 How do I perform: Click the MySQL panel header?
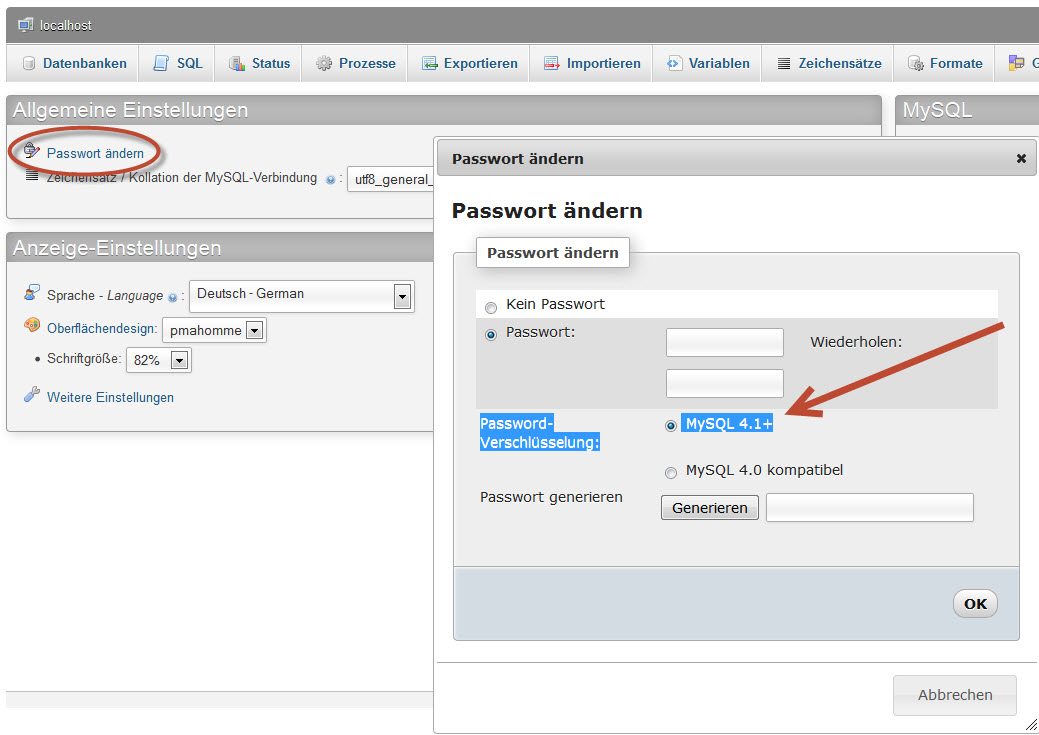(x=967, y=110)
